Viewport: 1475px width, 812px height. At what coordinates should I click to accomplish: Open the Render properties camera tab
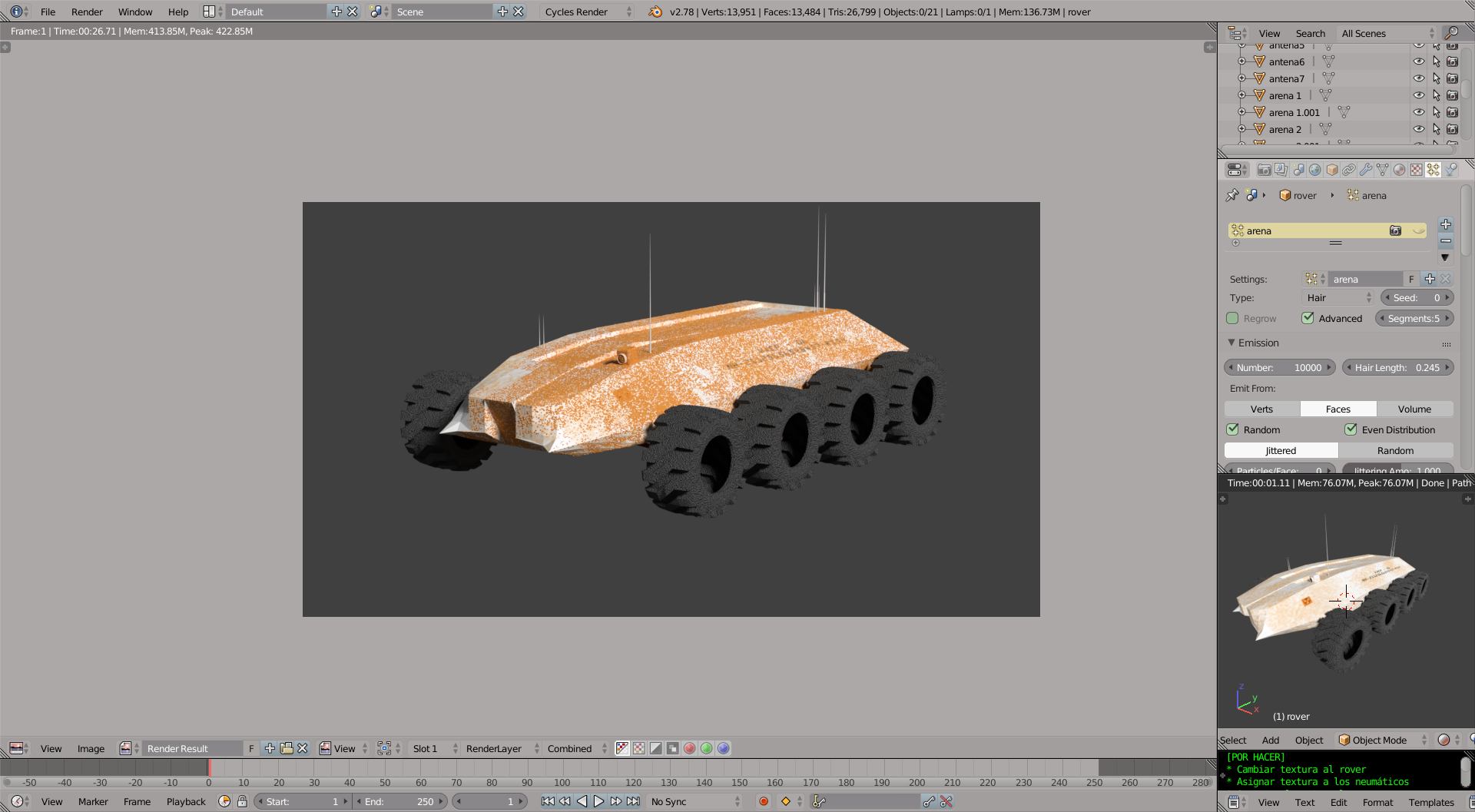click(x=1264, y=170)
